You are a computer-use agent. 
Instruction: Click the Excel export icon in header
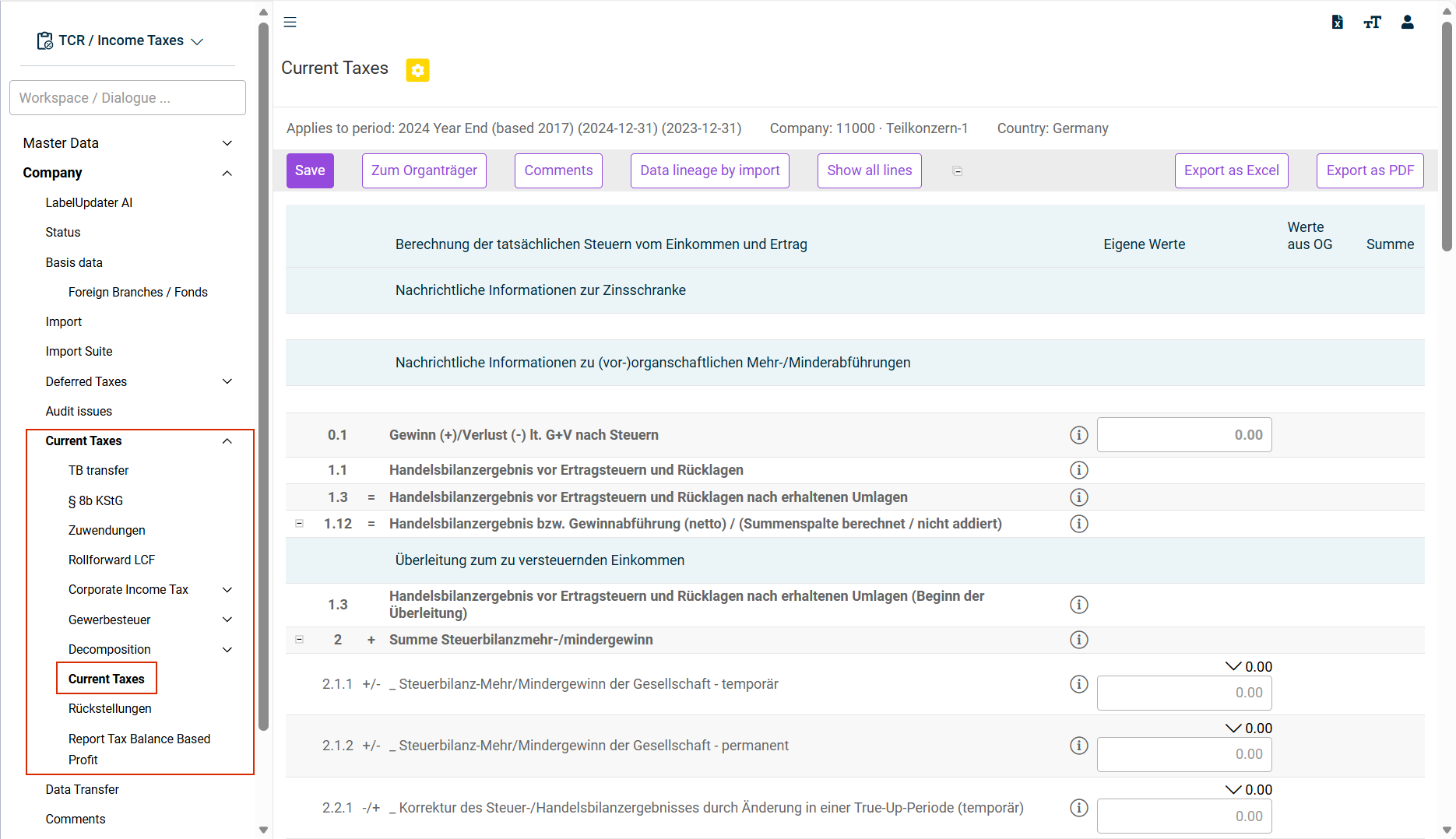[x=1337, y=22]
